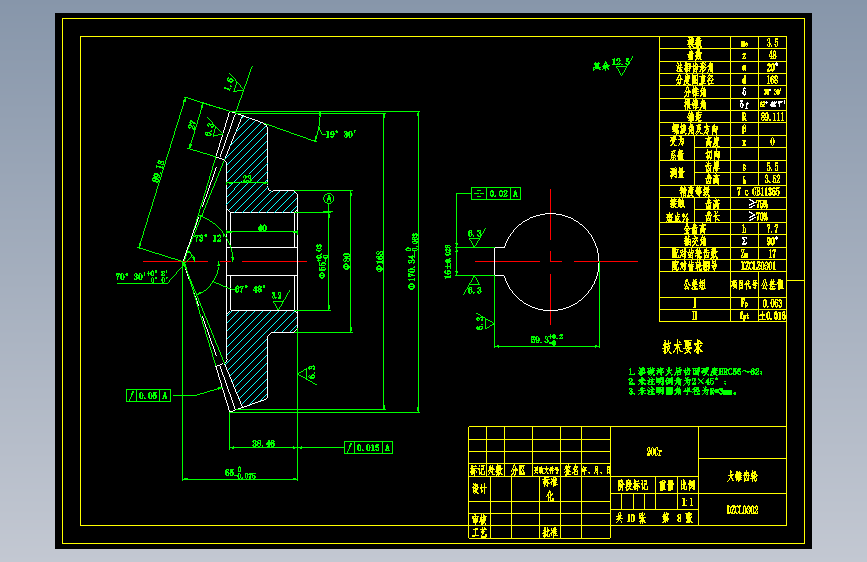Select technical note containing 'HRC56~62'
The width and height of the screenshot is (867, 562).
[695, 372]
